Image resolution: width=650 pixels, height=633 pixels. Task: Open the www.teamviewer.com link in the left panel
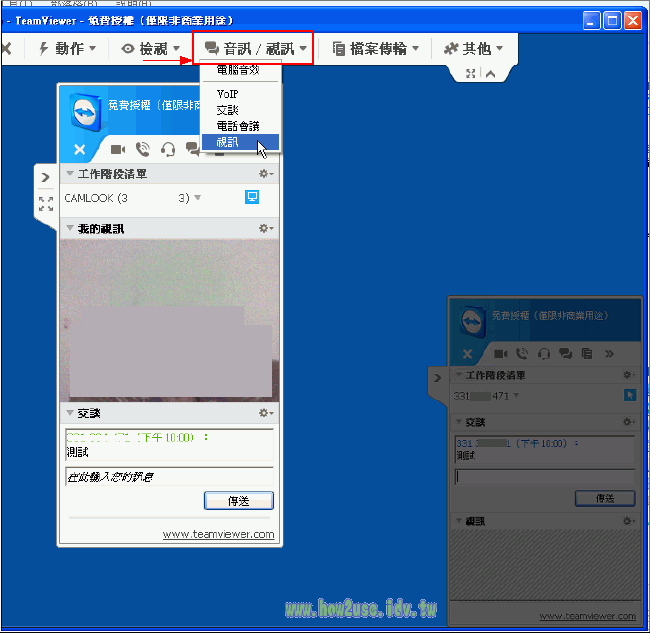pos(218,535)
